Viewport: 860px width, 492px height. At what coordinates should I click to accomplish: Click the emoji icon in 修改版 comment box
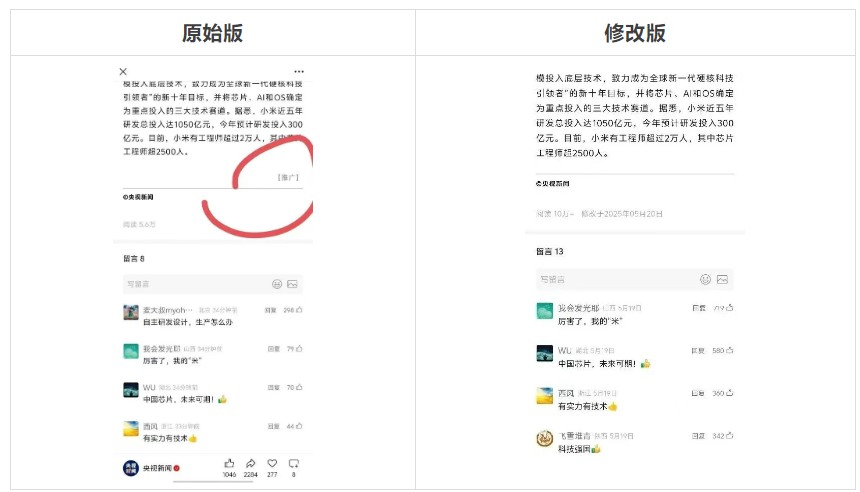click(705, 279)
